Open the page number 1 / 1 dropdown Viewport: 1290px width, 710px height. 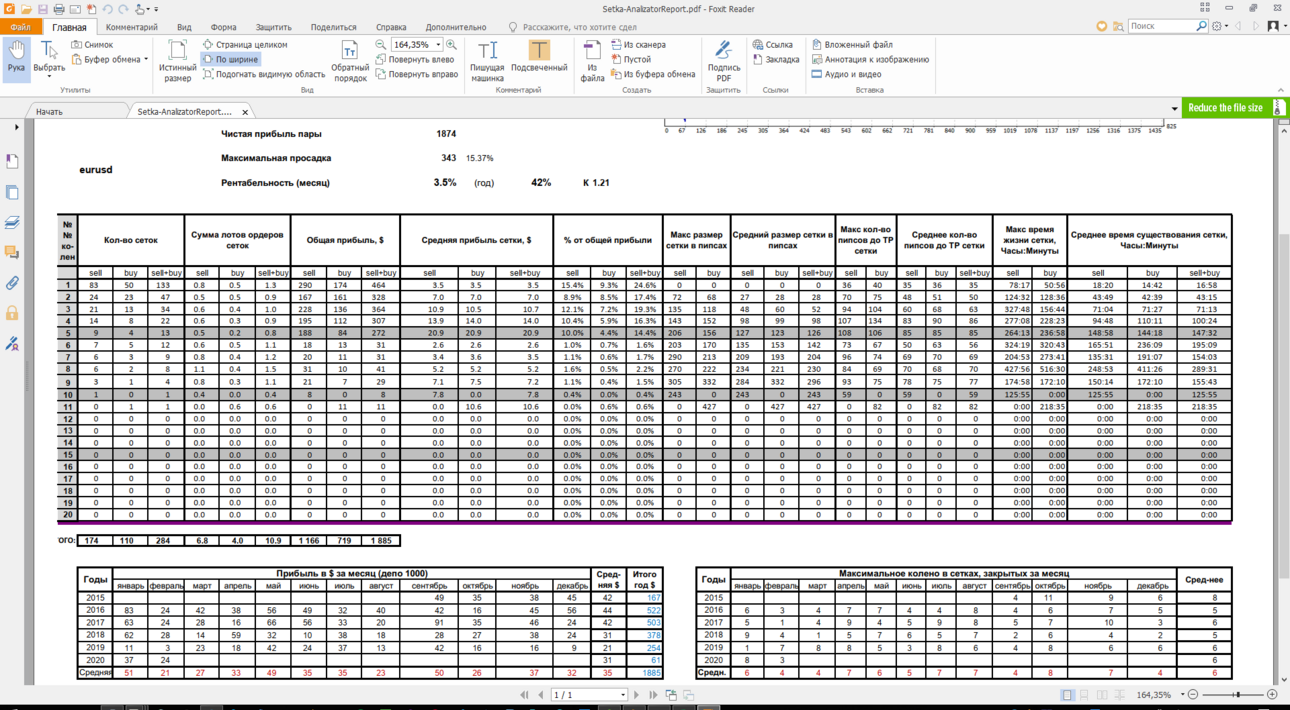click(622, 695)
